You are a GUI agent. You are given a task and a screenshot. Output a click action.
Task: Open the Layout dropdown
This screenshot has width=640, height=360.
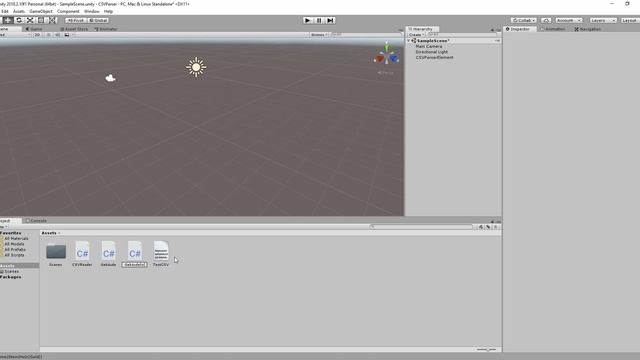[x=630, y=20]
